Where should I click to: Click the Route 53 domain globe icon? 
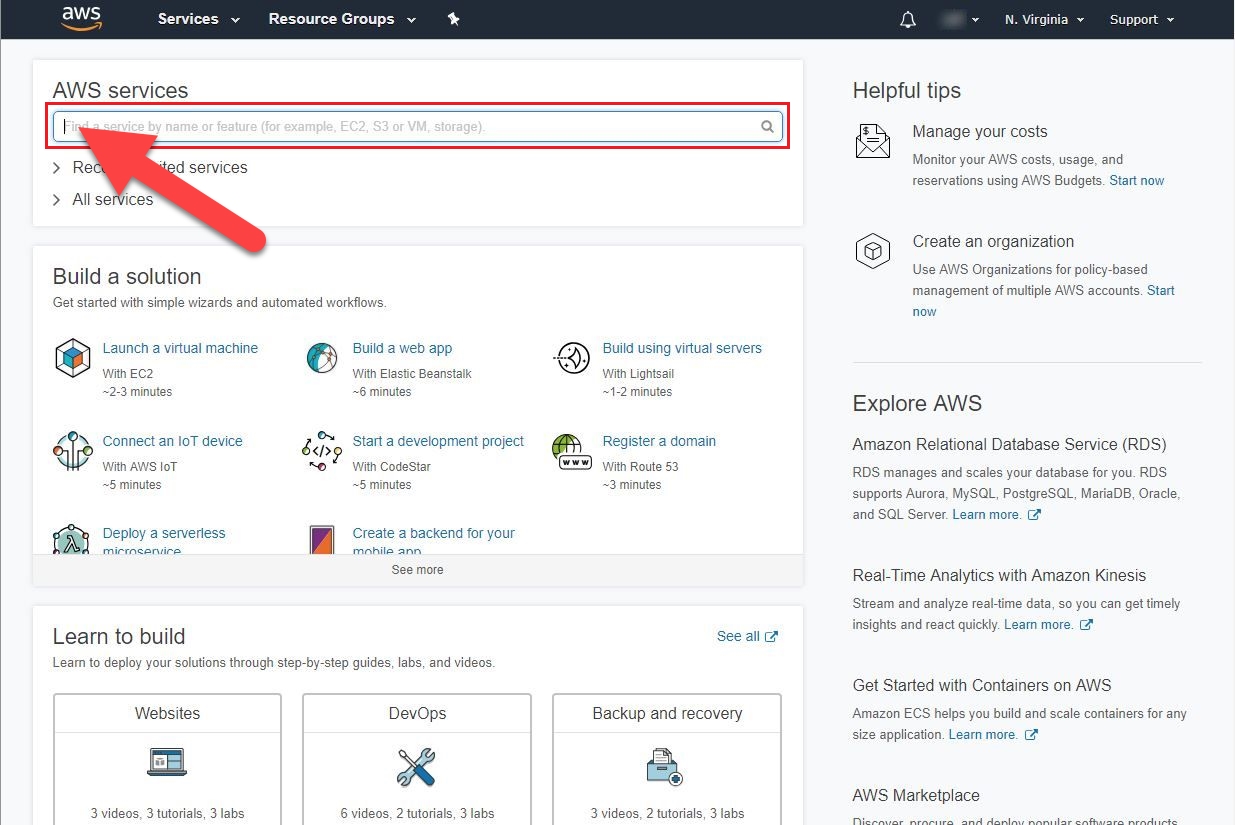(x=572, y=451)
